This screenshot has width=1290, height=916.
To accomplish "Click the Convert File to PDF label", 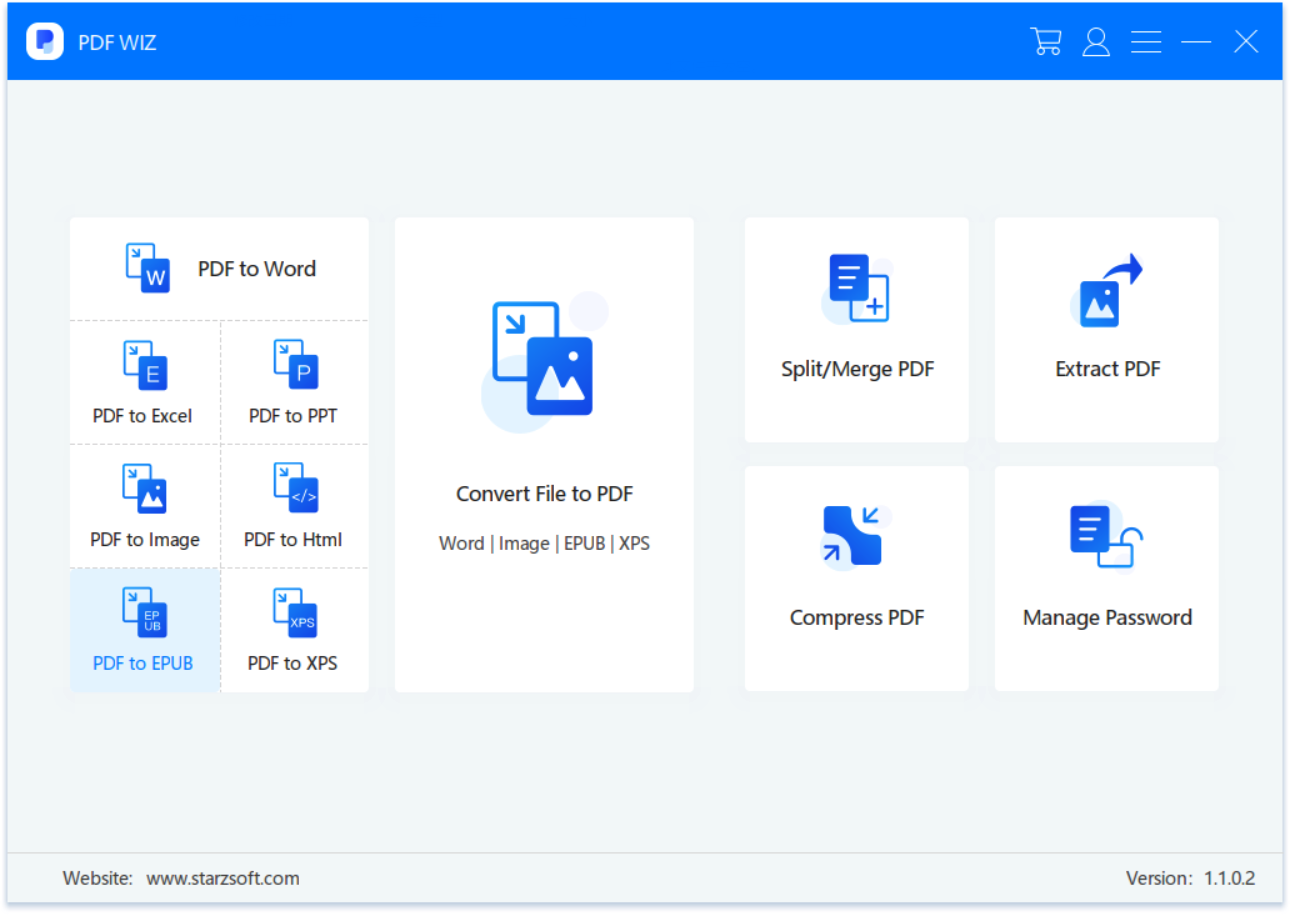I will (544, 494).
